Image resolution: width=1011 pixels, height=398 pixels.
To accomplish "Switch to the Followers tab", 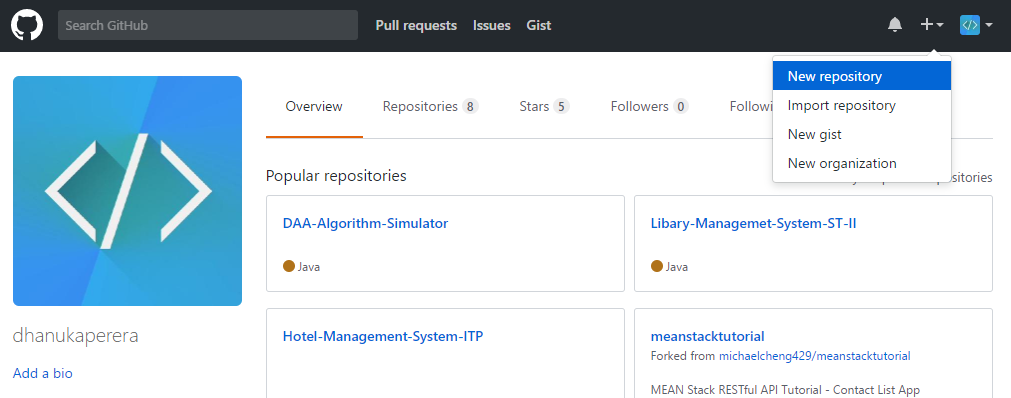I will (649, 106).
